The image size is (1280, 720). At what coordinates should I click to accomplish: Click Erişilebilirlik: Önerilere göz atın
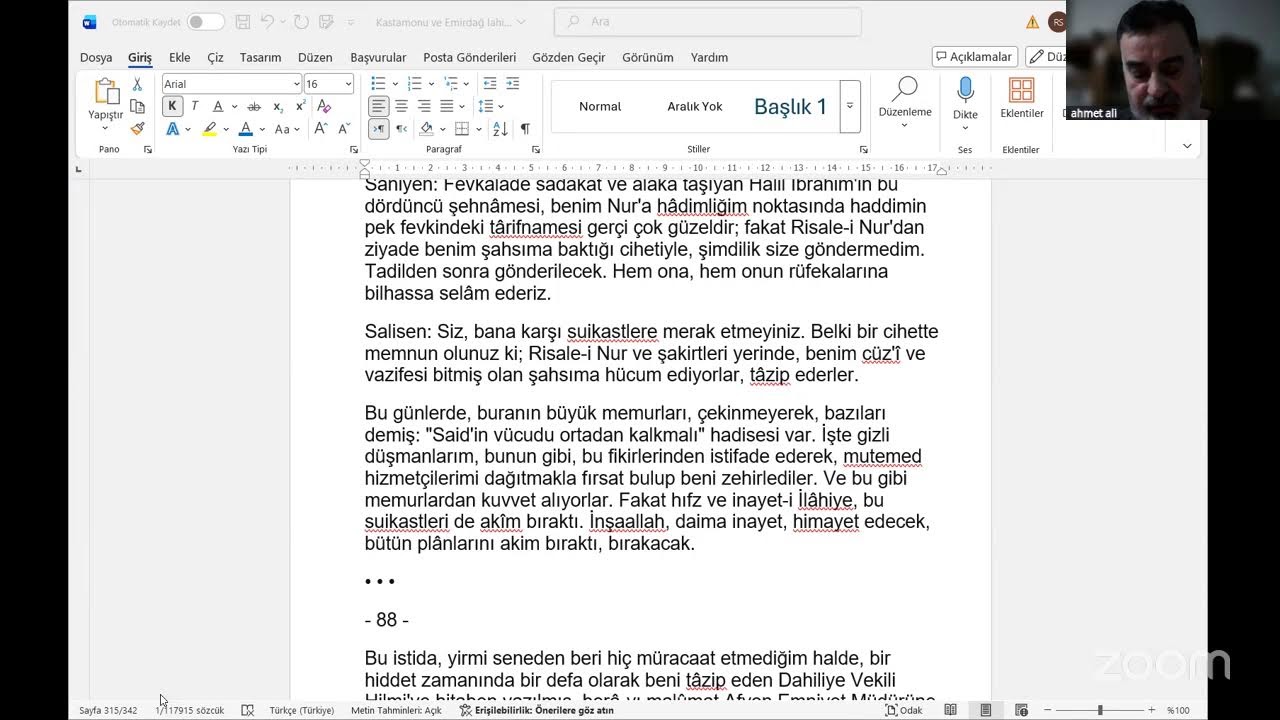(536, 710)
